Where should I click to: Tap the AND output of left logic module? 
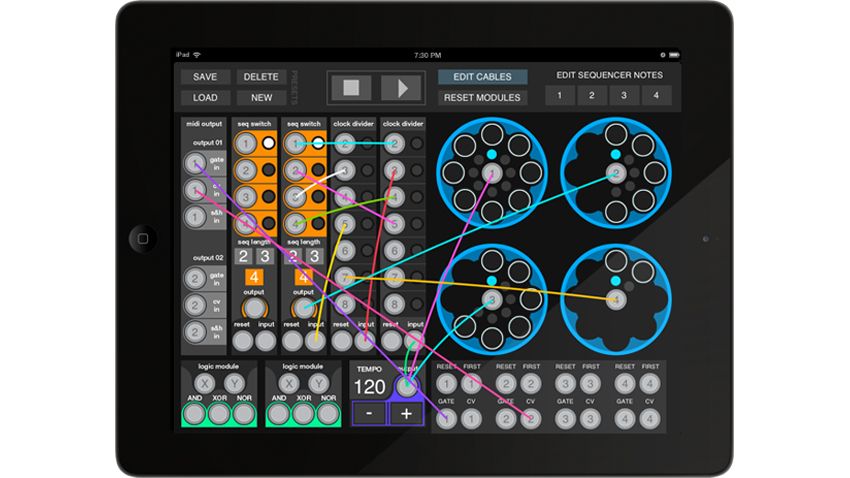coord(194,414)
